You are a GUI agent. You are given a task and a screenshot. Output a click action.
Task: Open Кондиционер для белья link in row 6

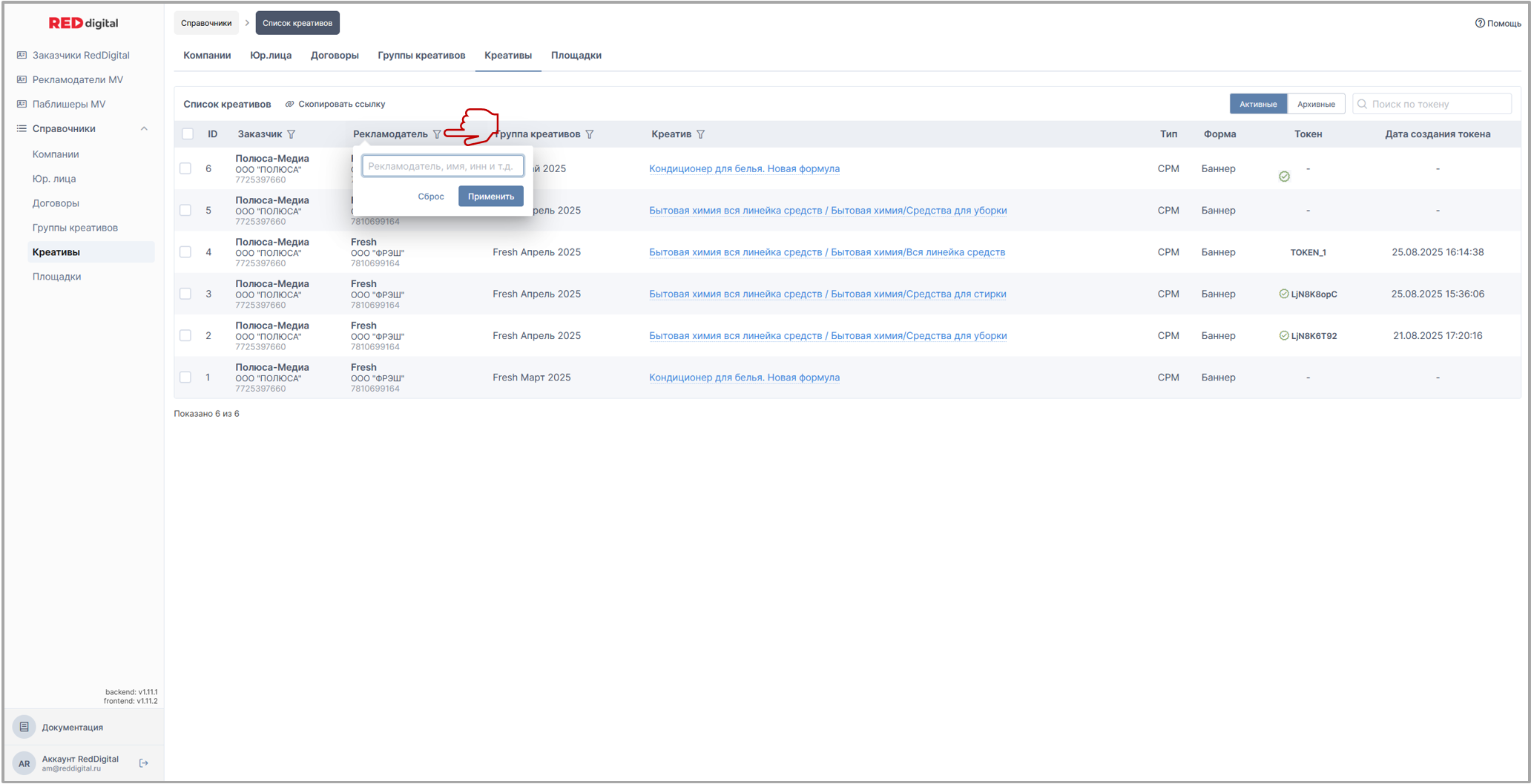pos(744,169)
